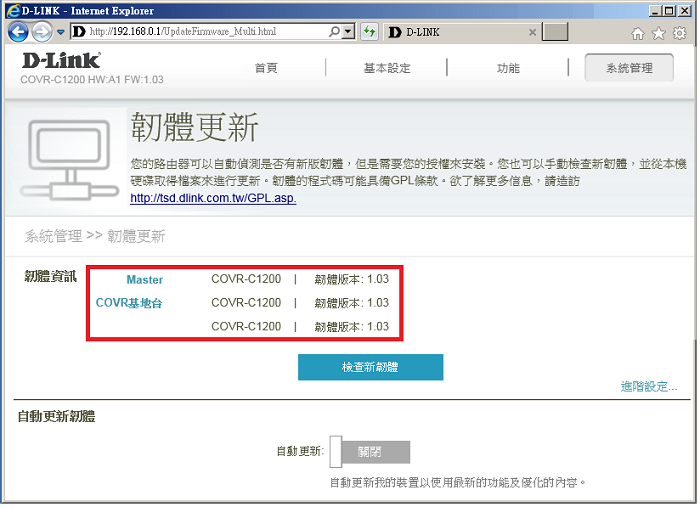Click the browser Forward arrow button
This screenshot has height=507, width=700.
point(42,32)
